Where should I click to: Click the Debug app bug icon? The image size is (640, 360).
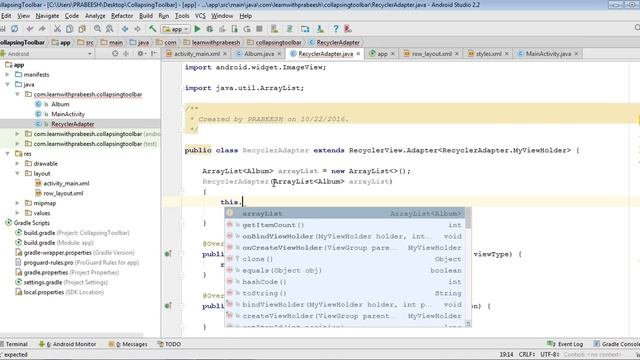[210, 29]
